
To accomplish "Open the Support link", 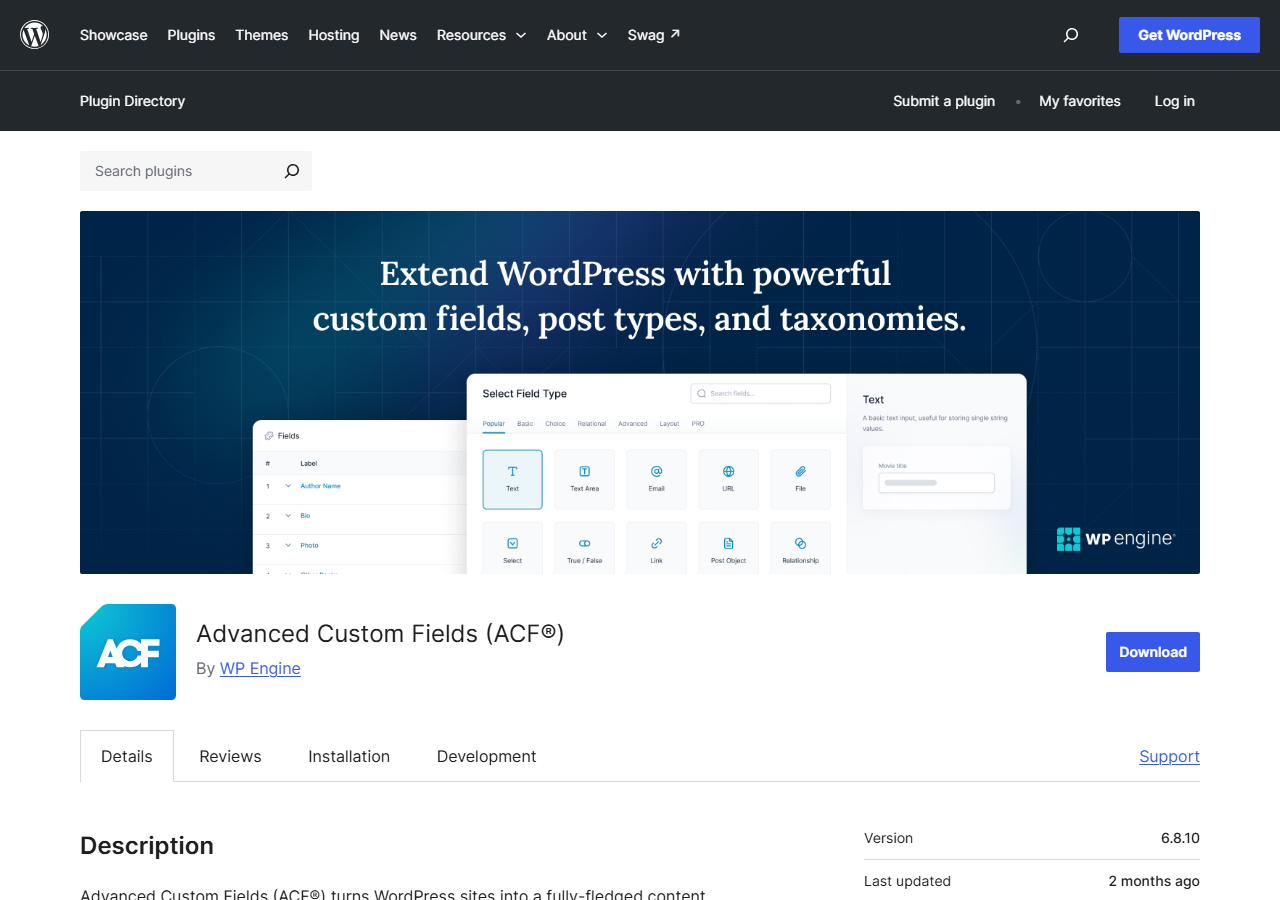I will click(1170, 756).
